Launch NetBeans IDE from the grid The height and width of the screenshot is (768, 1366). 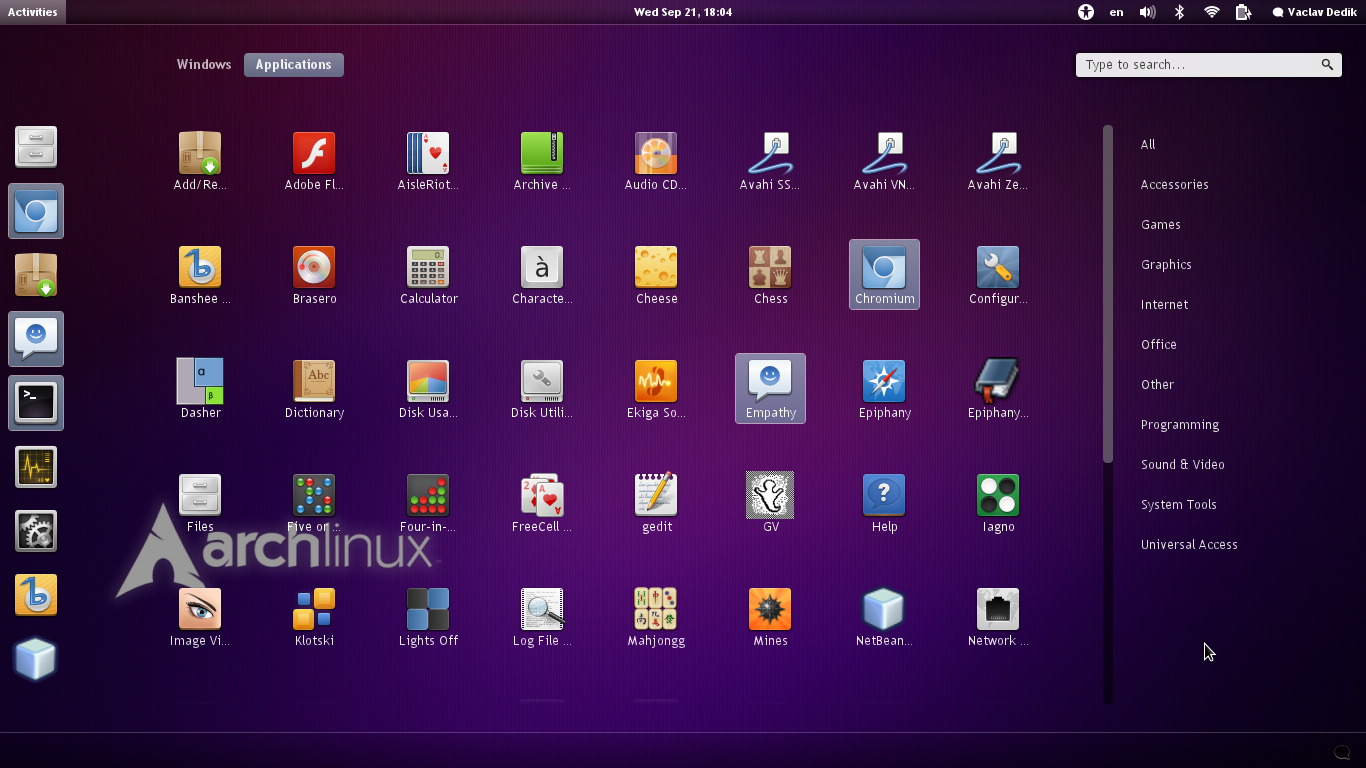(884, 617)
